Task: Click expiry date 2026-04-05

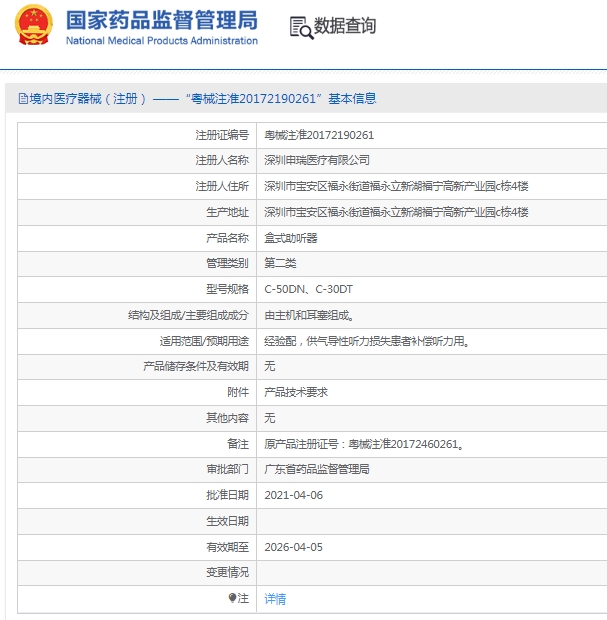Action: 293,547
